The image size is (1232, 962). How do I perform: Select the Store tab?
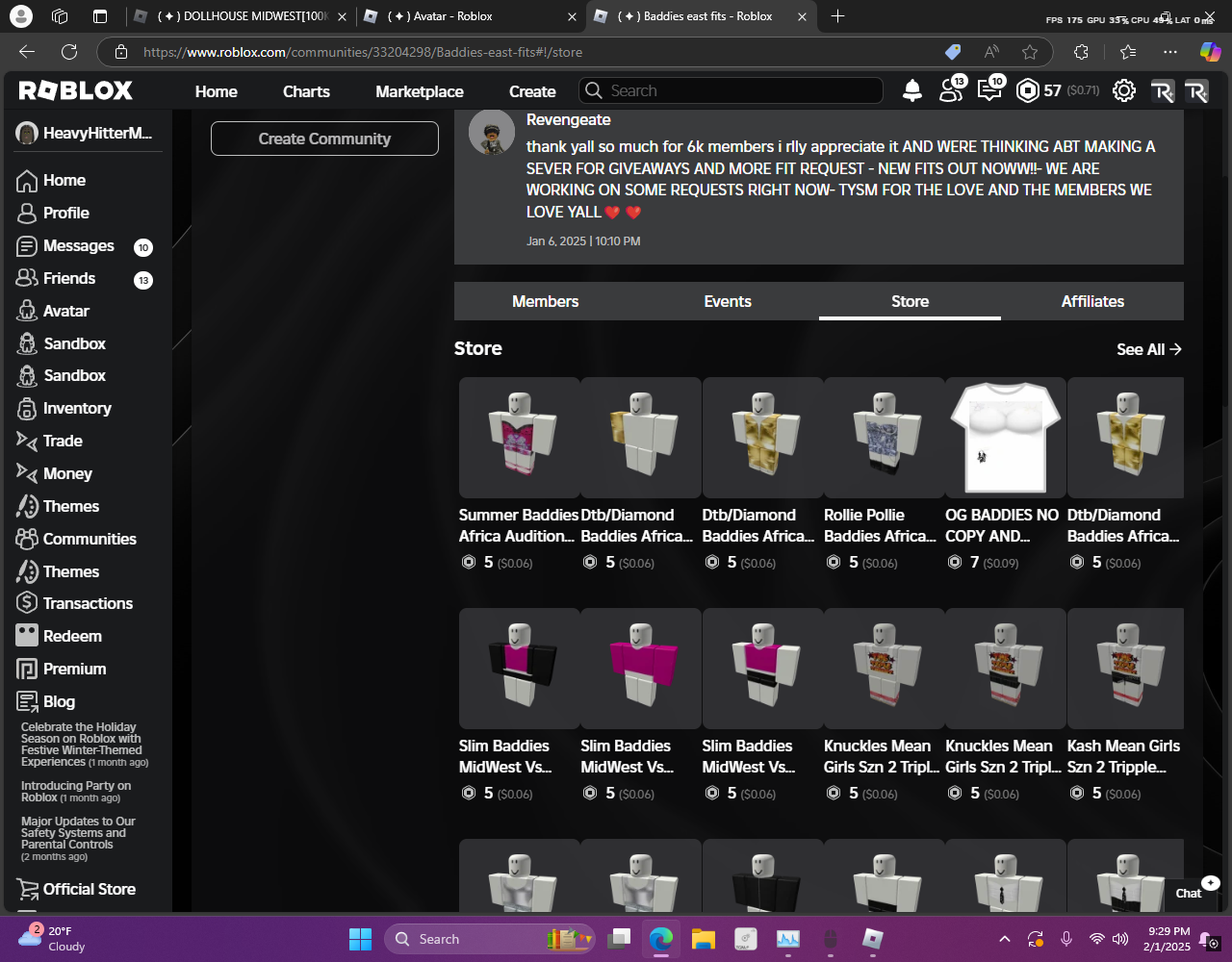pos(910,301)
